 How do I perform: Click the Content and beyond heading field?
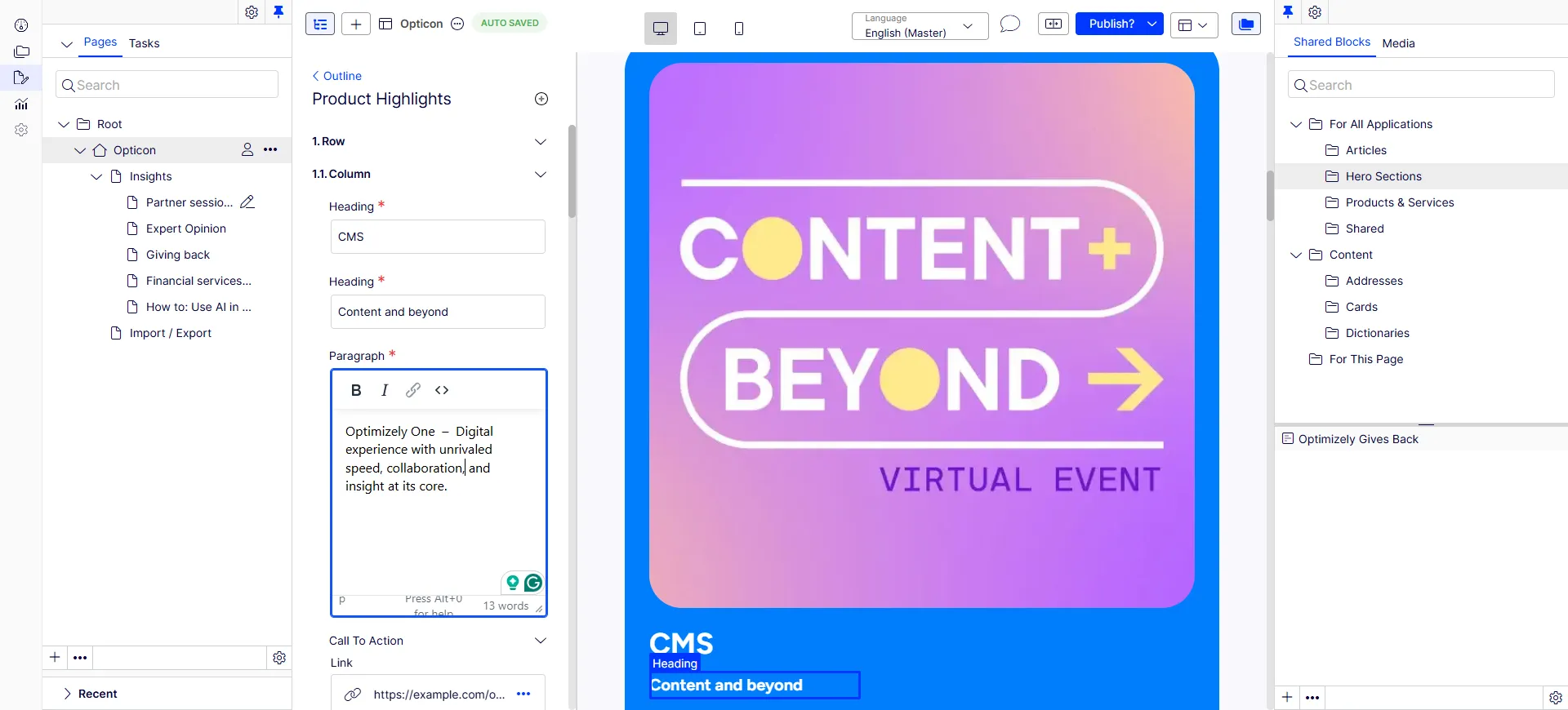pyautogui.click(x=438, y=312)
